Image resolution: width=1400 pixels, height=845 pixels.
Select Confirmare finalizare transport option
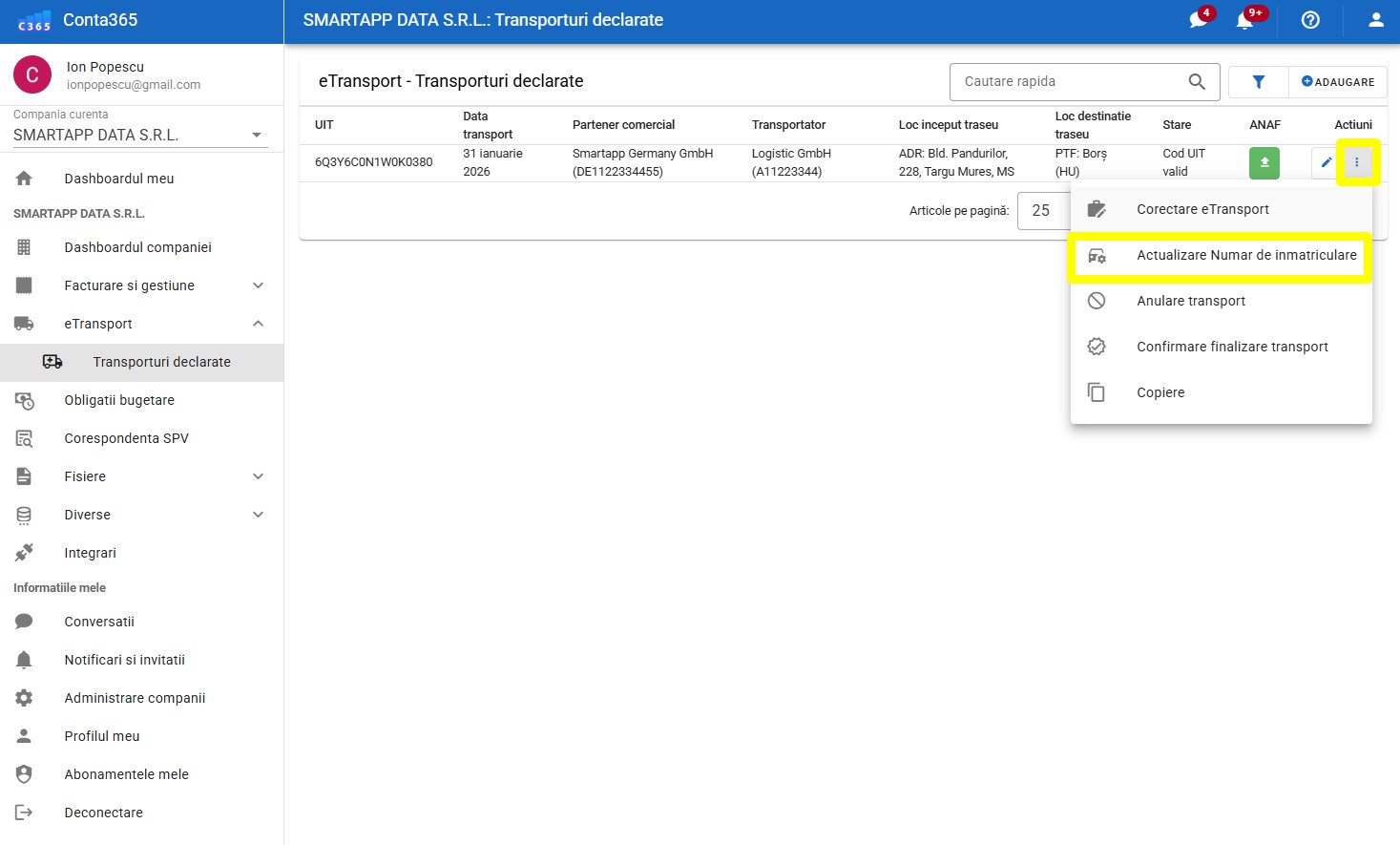click(x=1231, y=347)
